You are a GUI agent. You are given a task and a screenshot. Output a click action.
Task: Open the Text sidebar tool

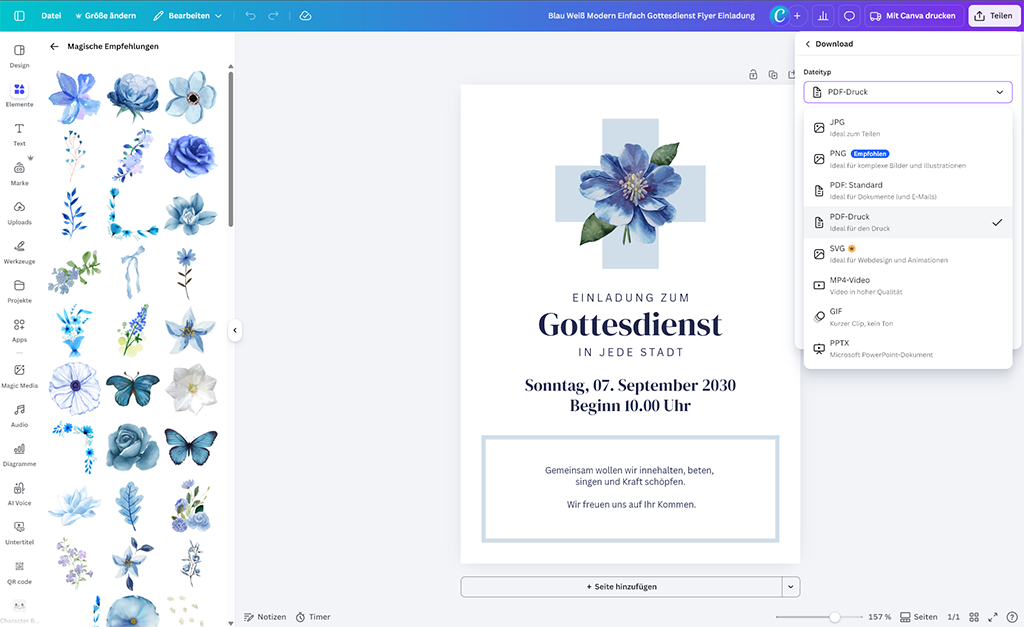coord(20,135)
